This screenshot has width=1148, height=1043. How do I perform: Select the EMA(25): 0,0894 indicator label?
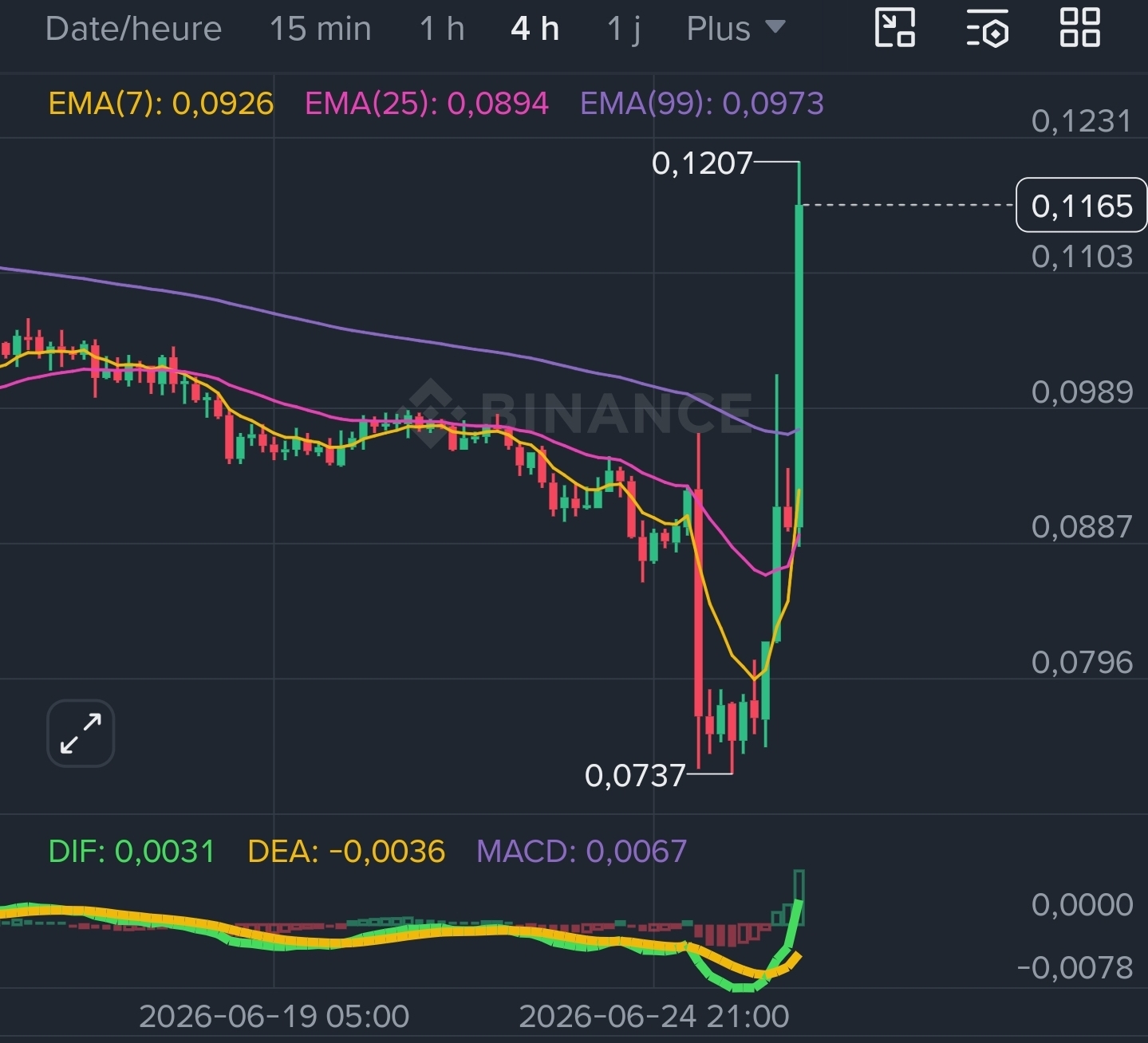(x=427, y=104)
